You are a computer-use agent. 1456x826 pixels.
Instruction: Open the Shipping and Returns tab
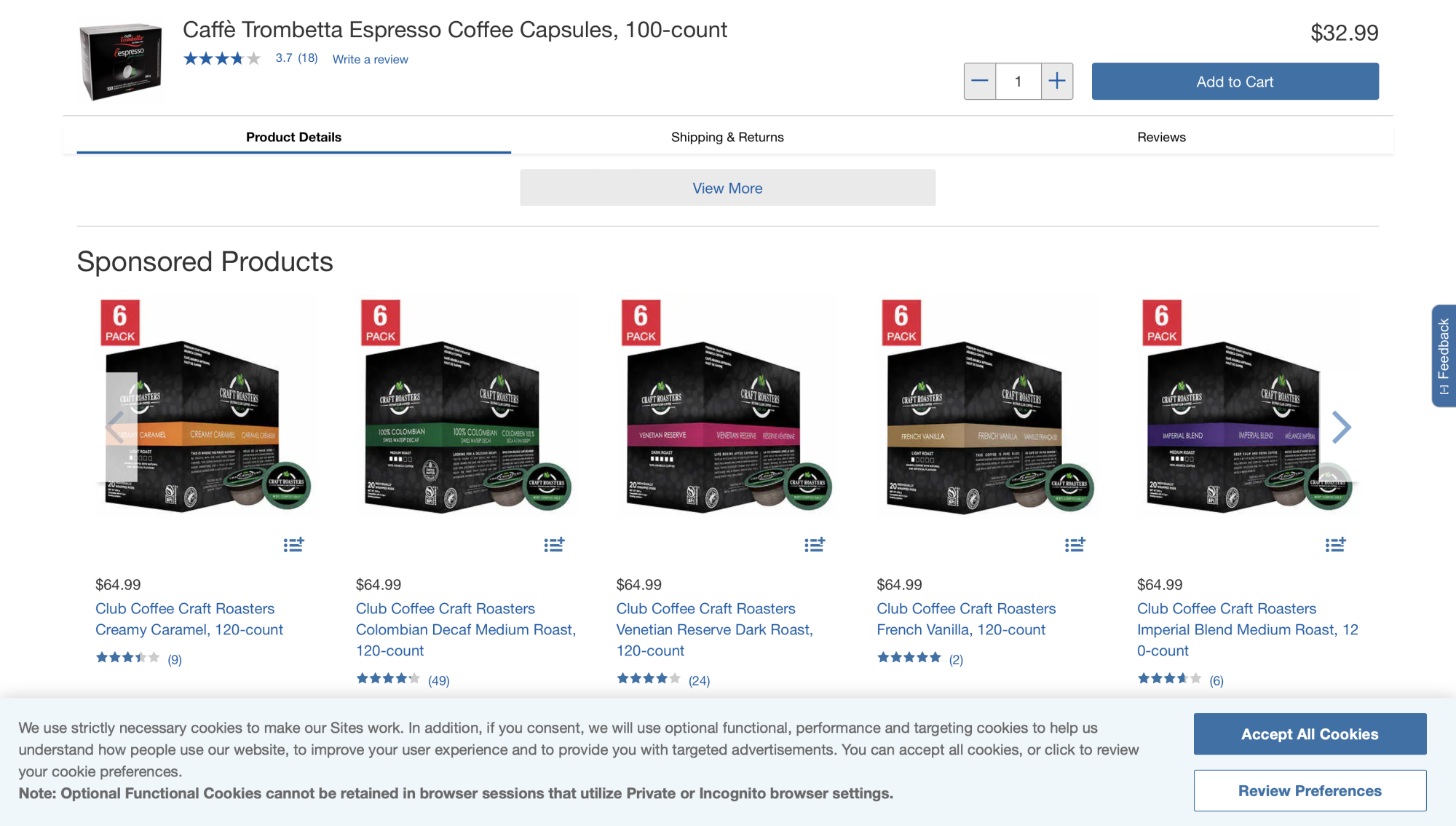[727, 137]
